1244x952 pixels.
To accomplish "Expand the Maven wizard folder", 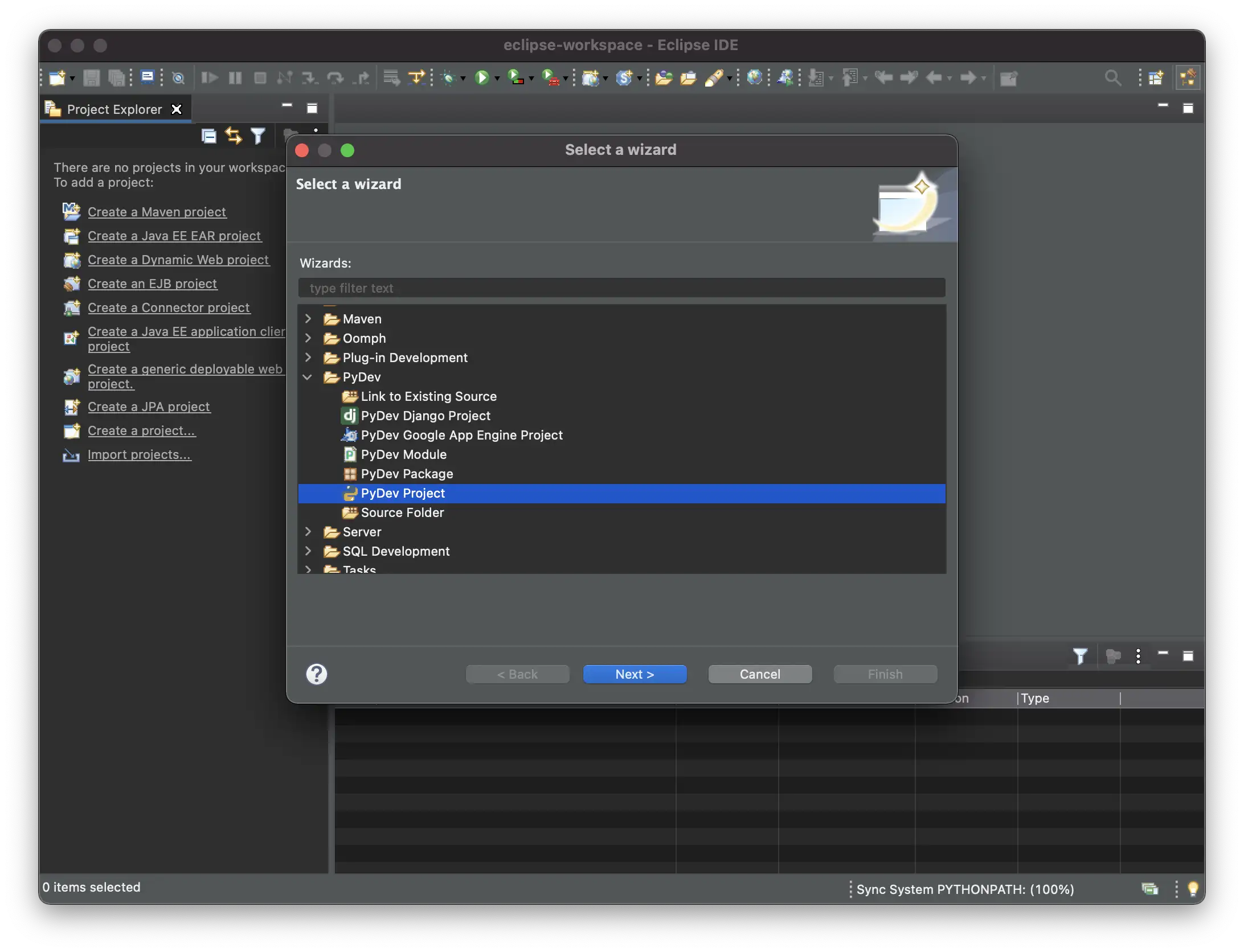I will pyautogui.click(x=308, y=319).
